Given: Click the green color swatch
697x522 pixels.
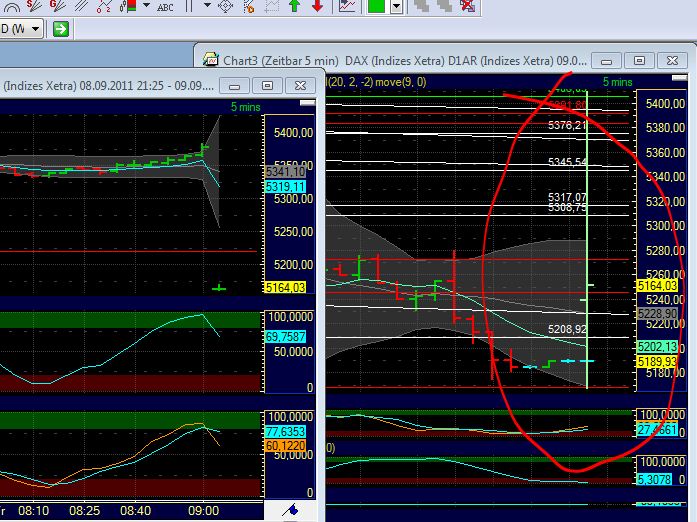Looking at the screenshot, I should tap(376, 6).
